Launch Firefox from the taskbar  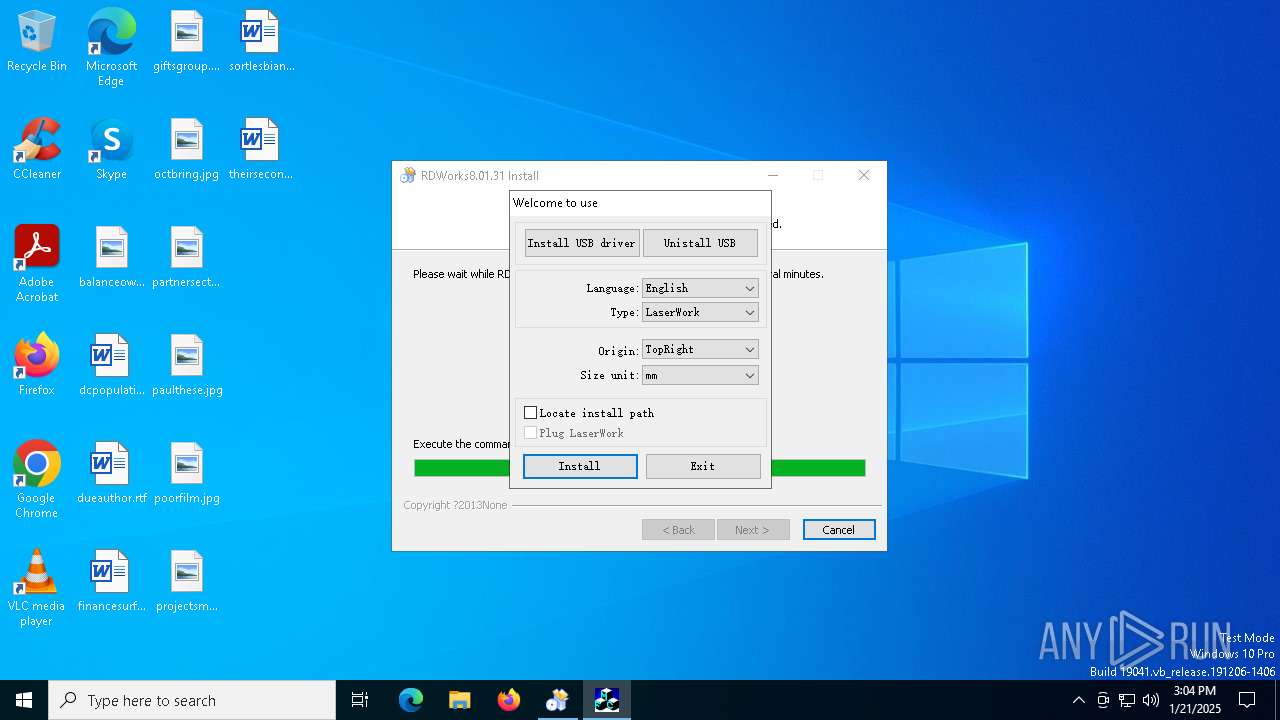click(509, 700)
